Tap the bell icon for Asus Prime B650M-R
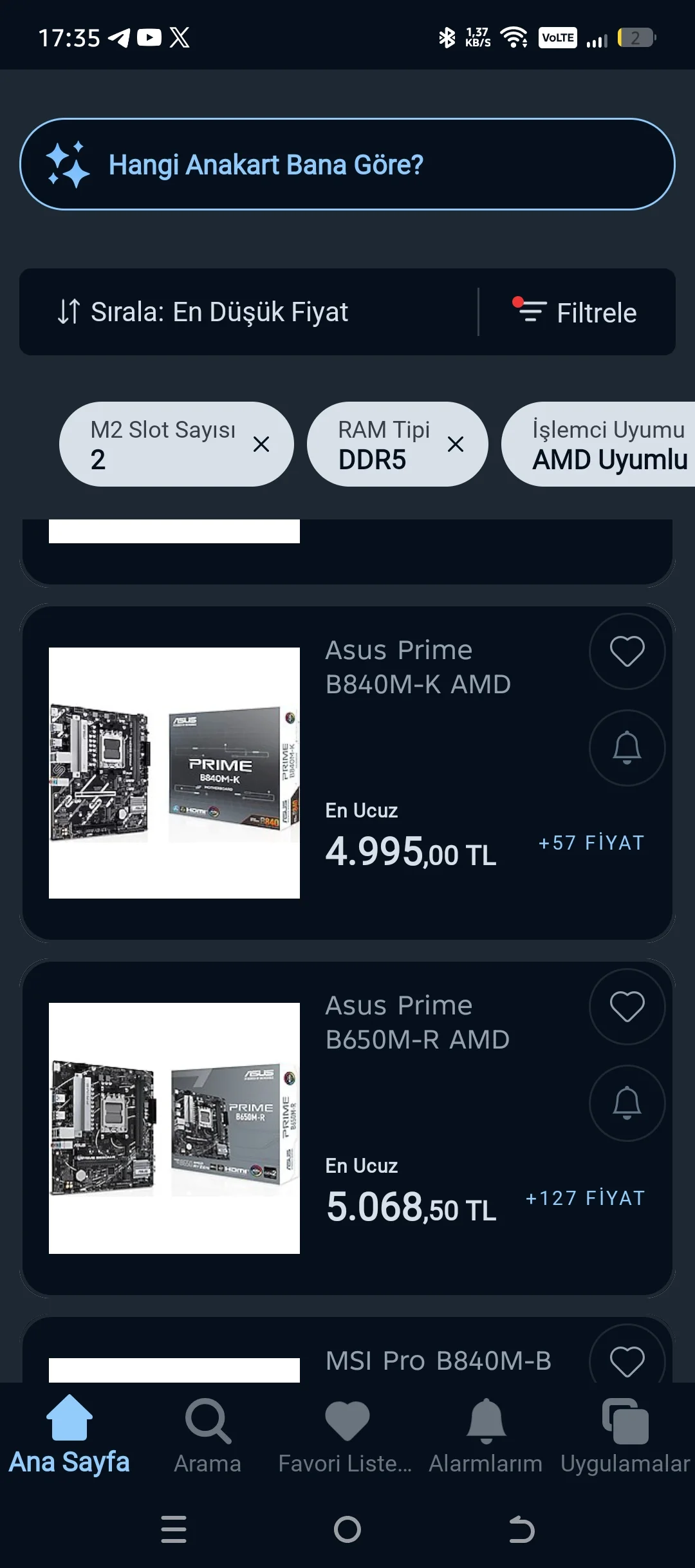695x1568 pixels. [627, 1103]
